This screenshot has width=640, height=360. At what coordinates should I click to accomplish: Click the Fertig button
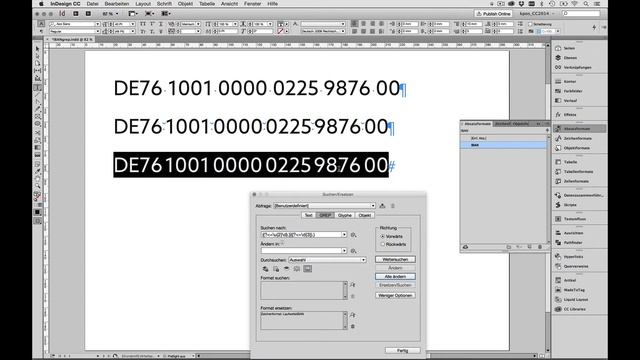pos(402,350)
